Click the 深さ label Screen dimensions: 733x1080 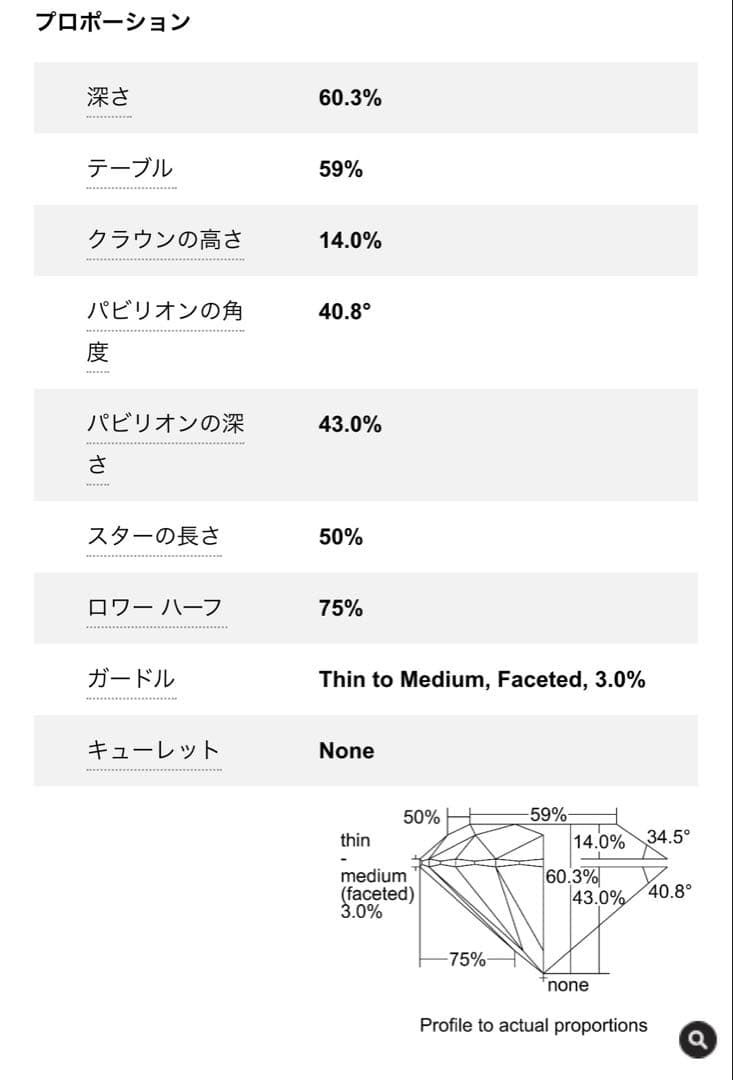[x=108, y=98]
